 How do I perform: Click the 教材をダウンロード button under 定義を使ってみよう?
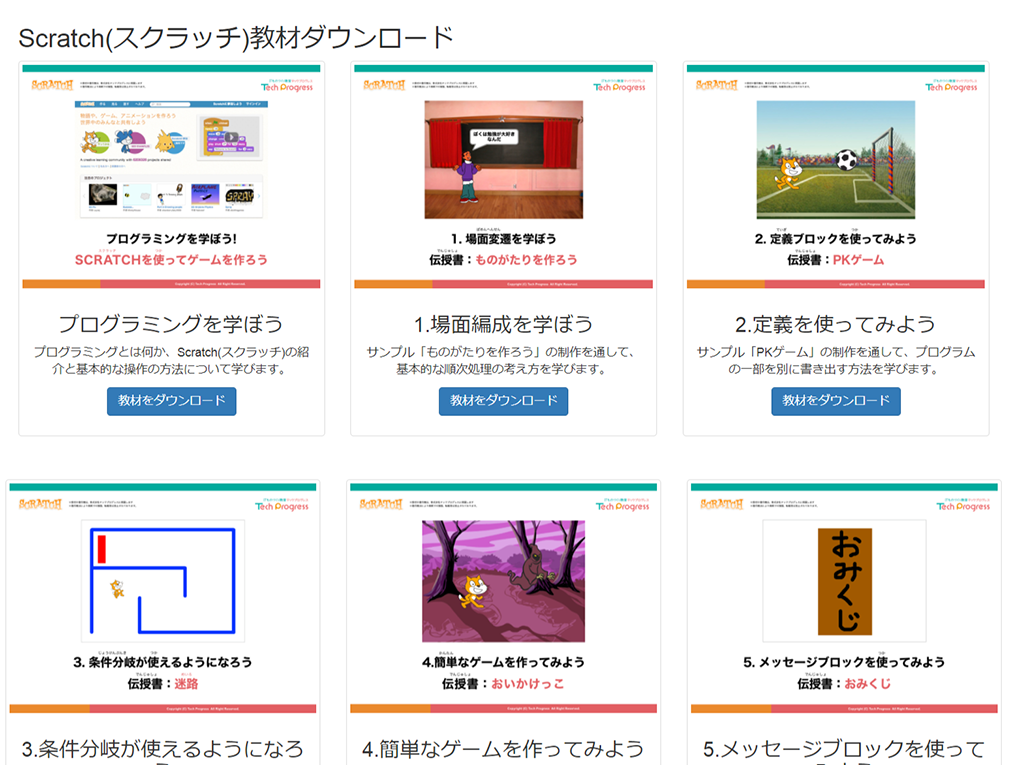click(x=835, y=401)
